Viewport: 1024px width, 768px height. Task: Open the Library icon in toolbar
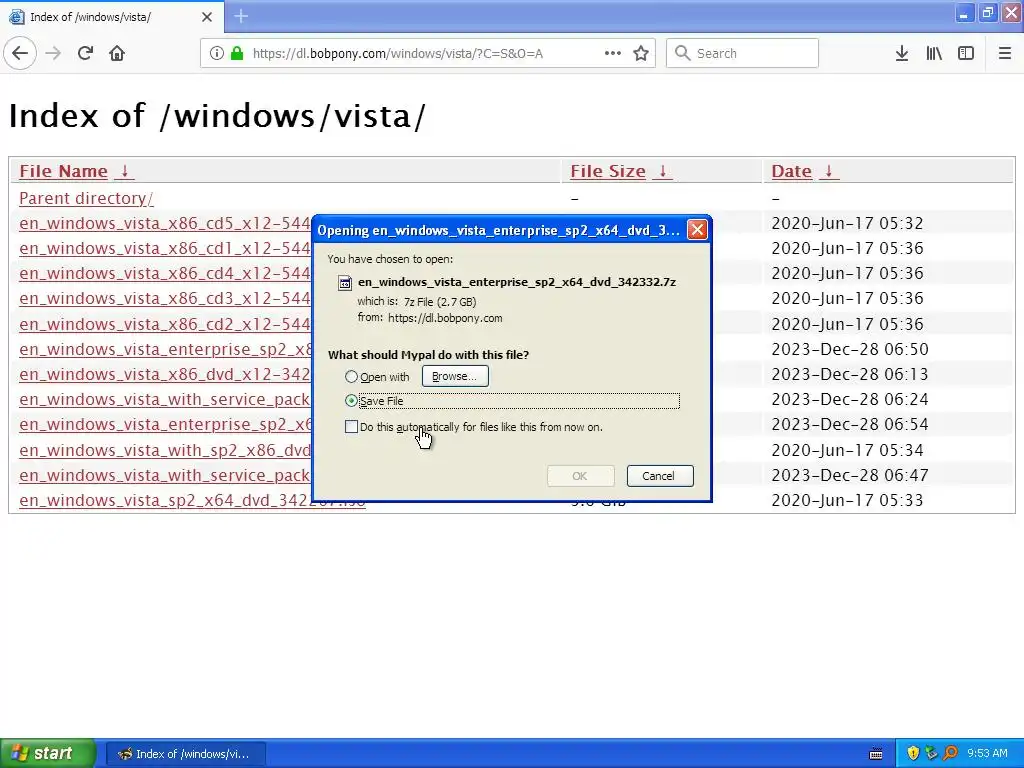click(934, 53)
